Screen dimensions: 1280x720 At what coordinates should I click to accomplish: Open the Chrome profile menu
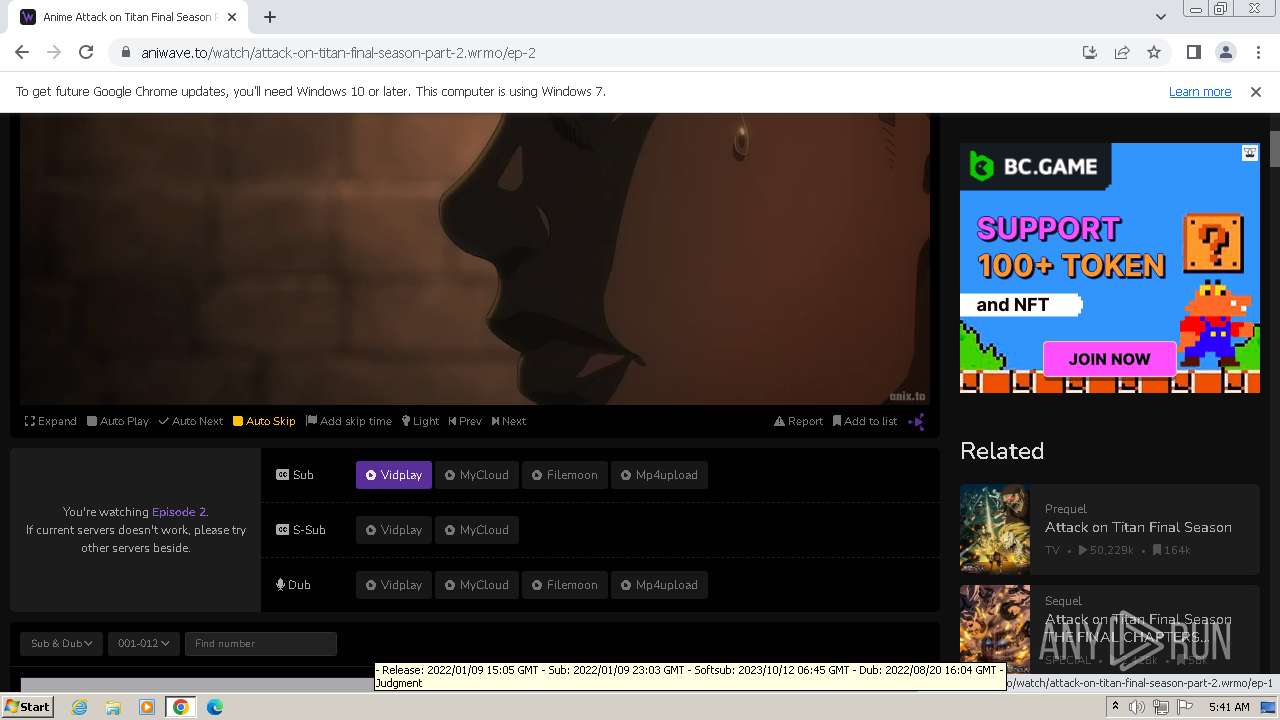click(x=1225, y=52)
